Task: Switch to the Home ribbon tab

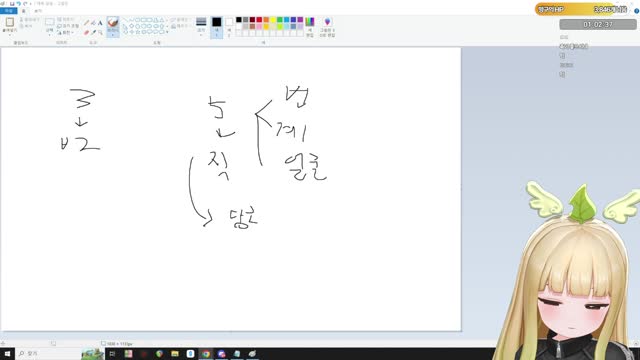Action: pyautogui.click(x=23, y=11)
